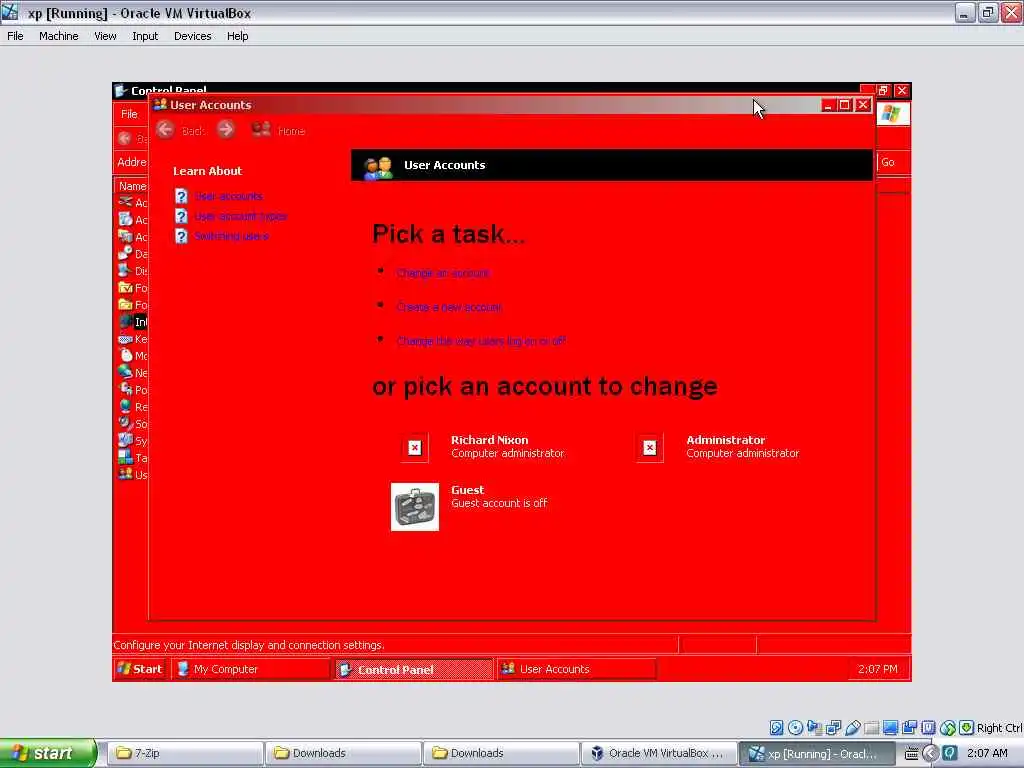1024x768 pixels.
Task: Open VirtualBox Machine menu
Action: pyautogui.click(x=59, y=36)
